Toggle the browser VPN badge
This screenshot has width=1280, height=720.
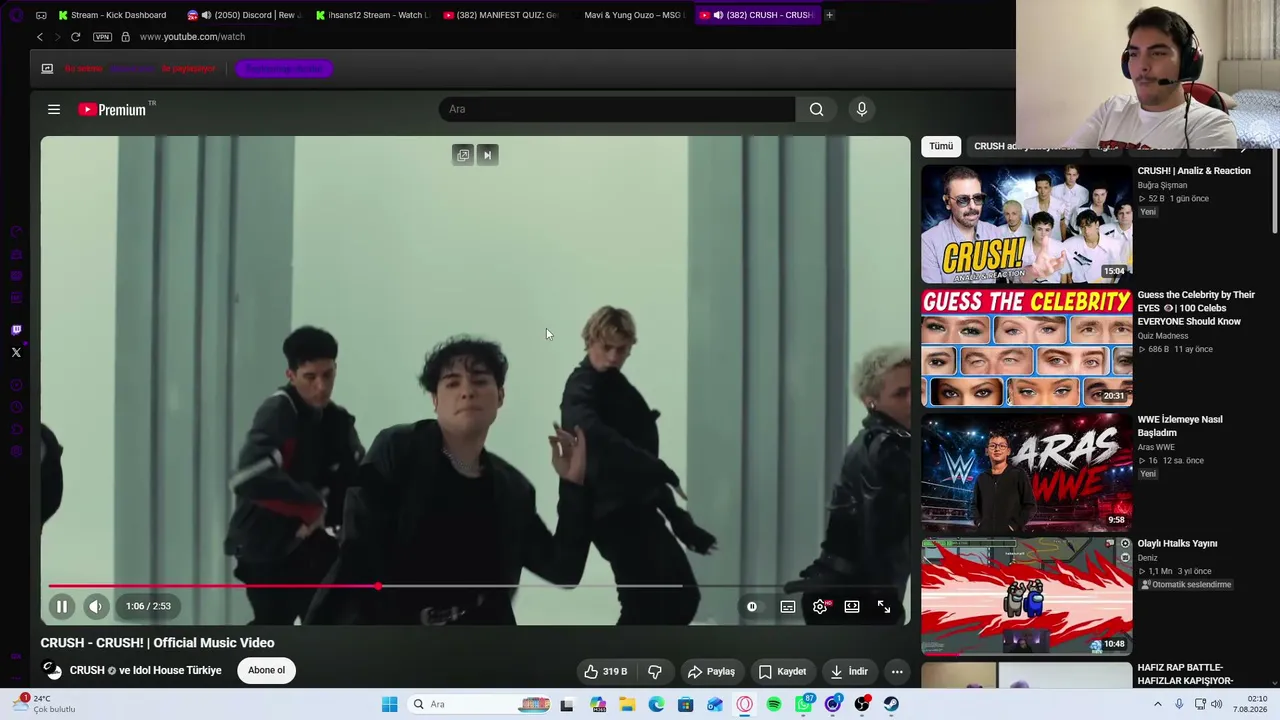click(x=102, y=37)
